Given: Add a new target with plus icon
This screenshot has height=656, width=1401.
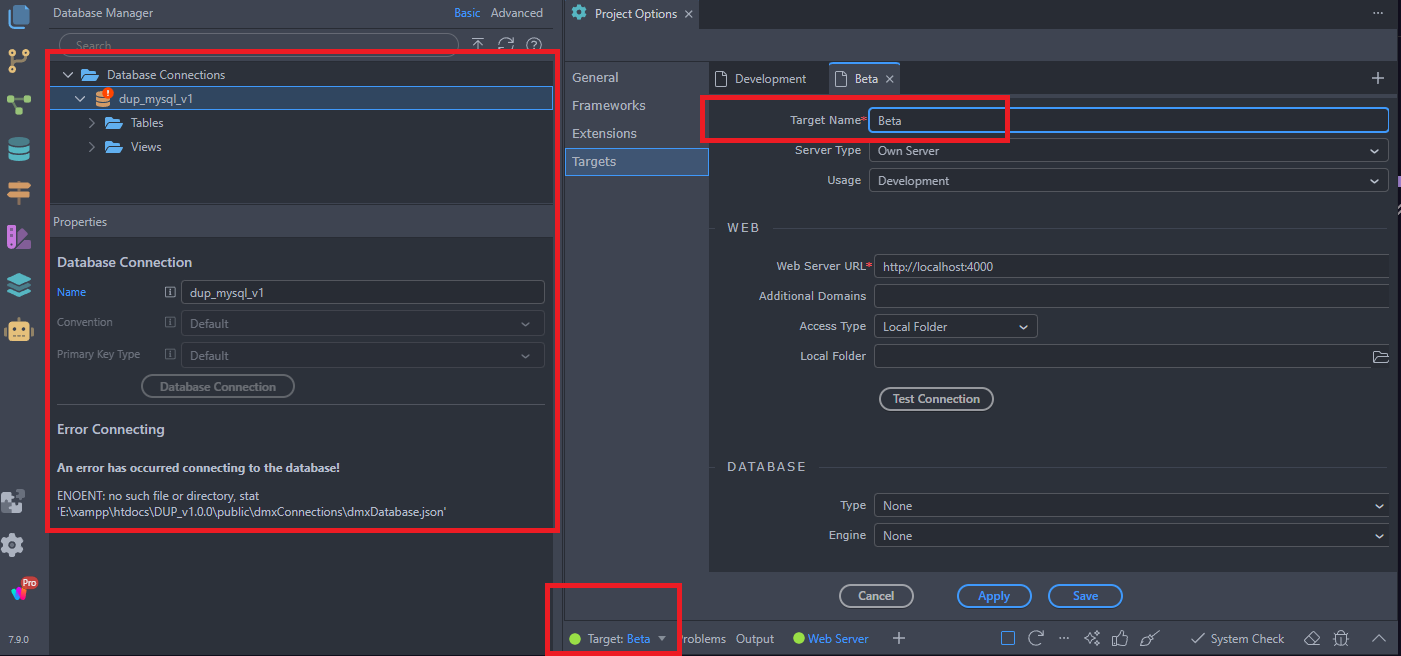Looking at the screenshot, I should point(1377,78).
